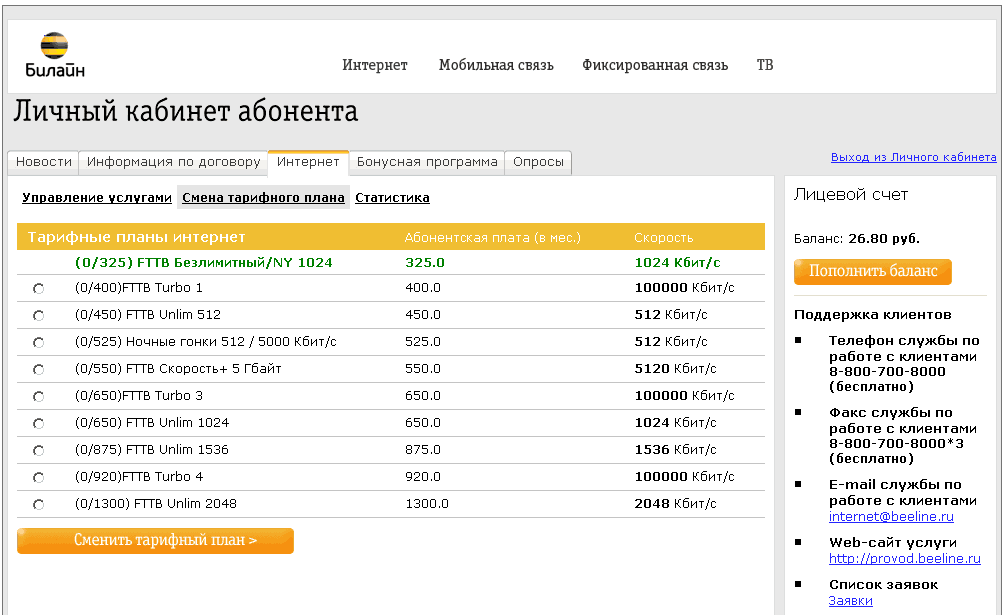
Task: Click the Пополнить баланс button
Action: click(x=873, y=272)
